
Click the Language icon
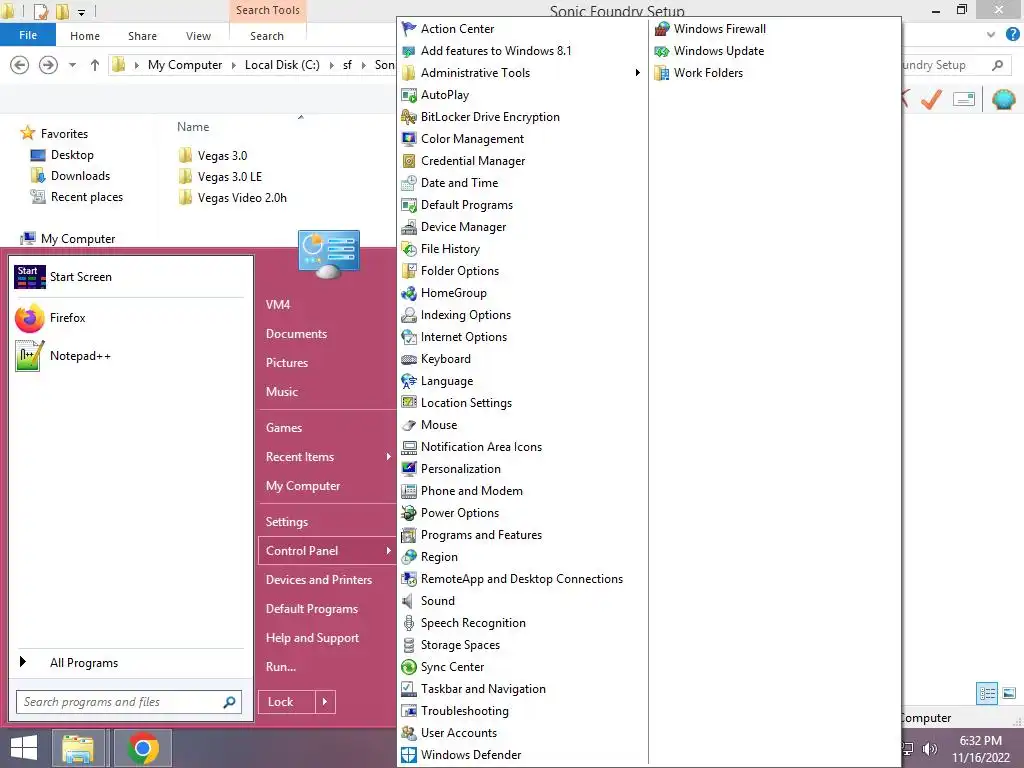click(x=409, y=381)
